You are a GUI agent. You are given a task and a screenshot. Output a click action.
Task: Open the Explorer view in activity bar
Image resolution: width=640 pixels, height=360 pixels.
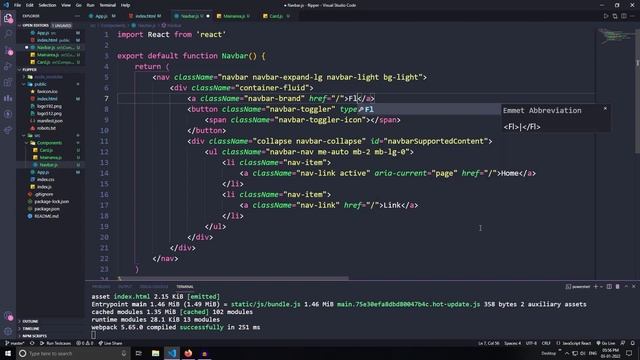click(8, 18)
